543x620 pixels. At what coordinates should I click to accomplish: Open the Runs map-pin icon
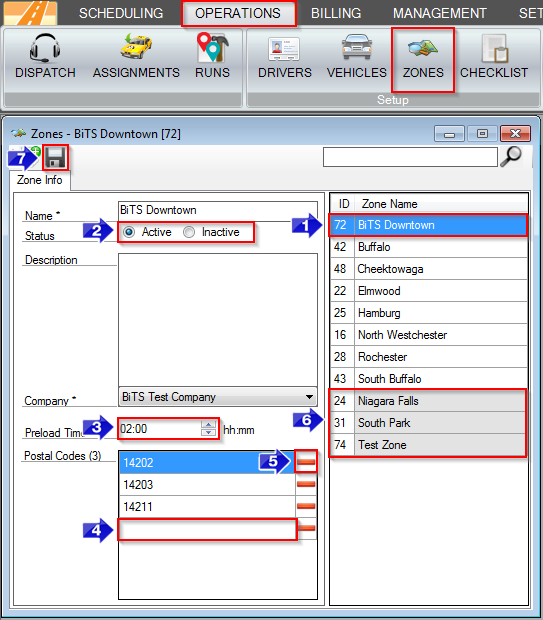(x=212, y=47)
